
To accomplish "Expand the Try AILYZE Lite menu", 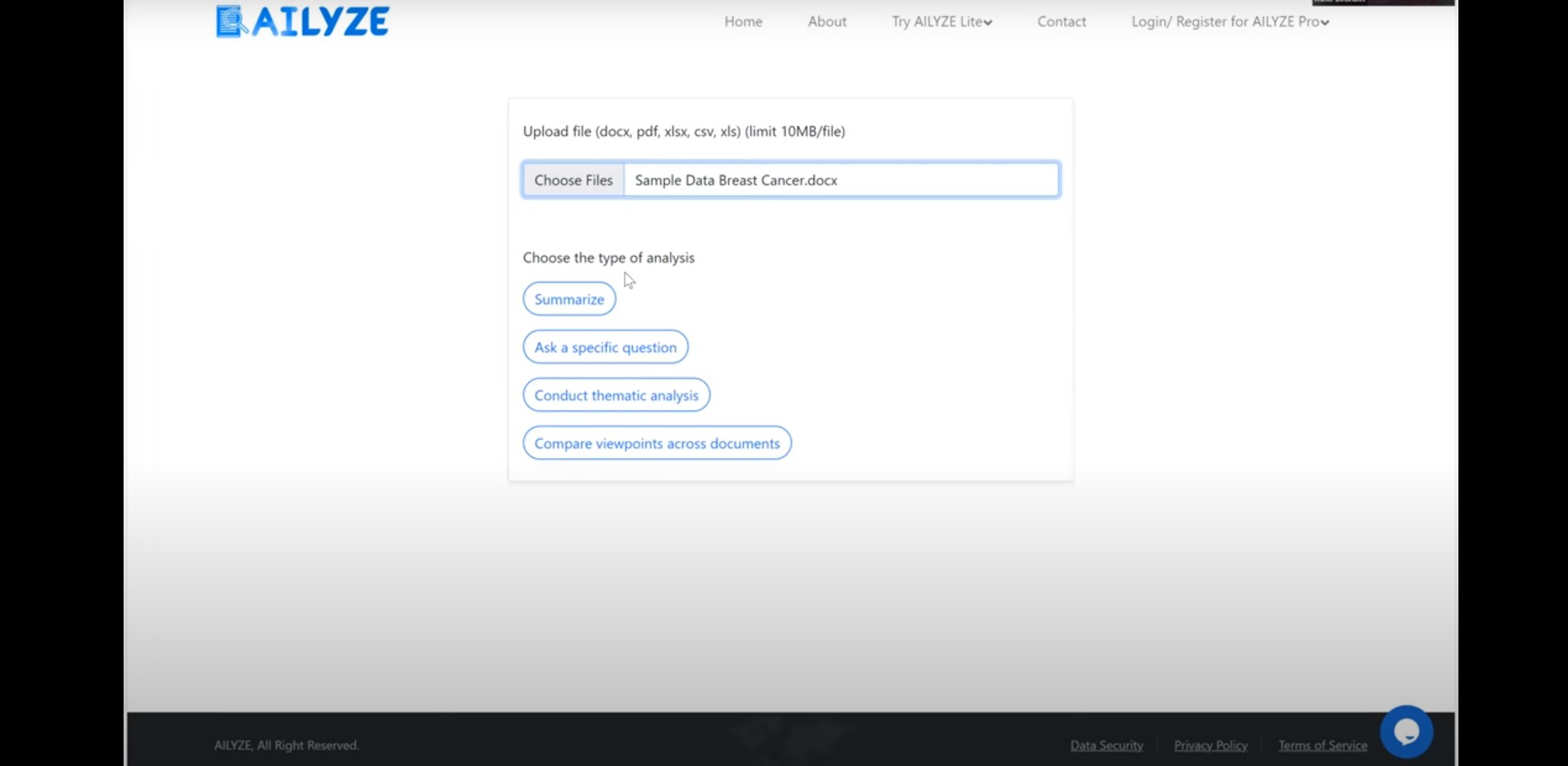I will point(942,21).
